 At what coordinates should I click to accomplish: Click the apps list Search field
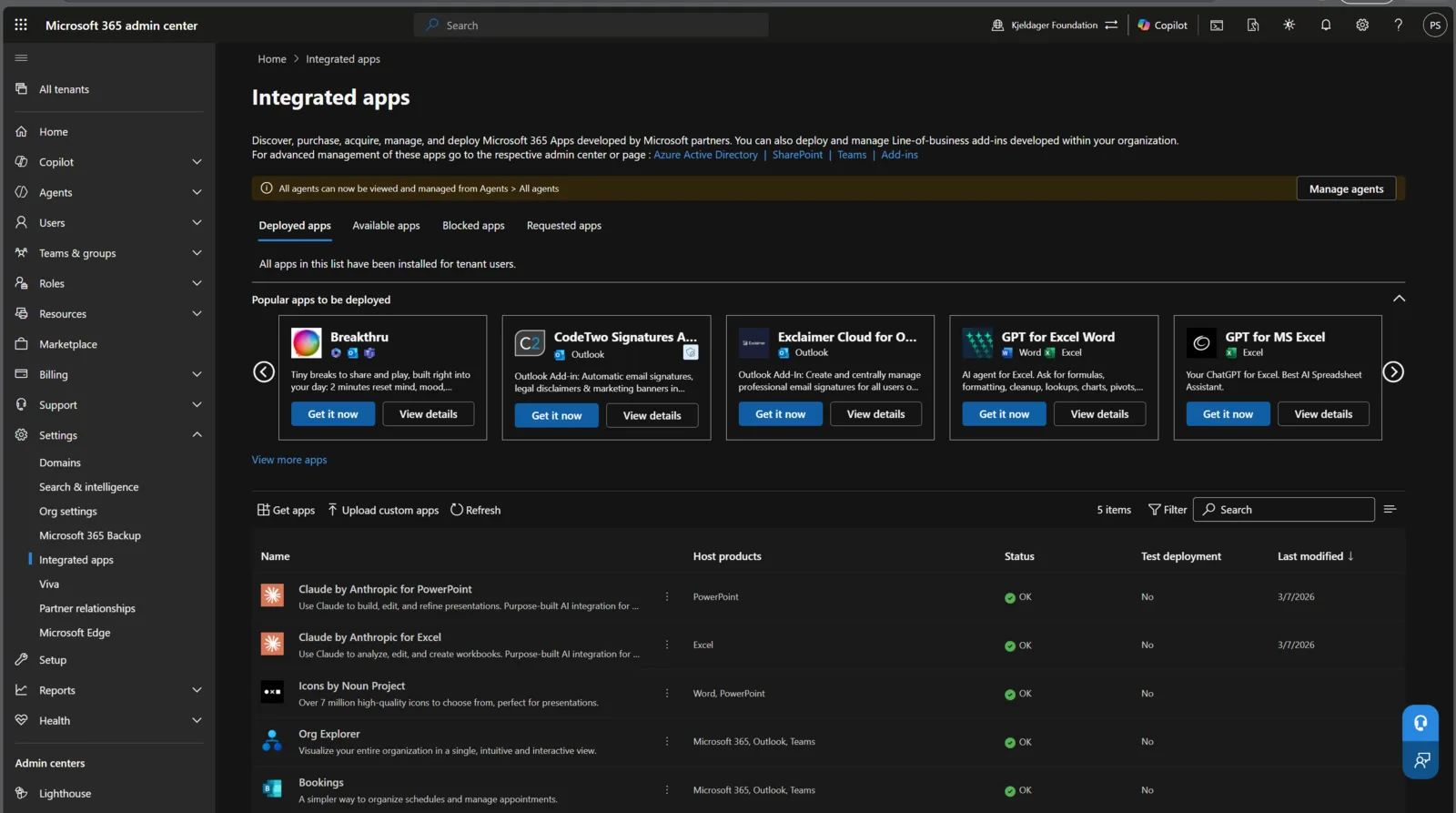[1284, 510]
